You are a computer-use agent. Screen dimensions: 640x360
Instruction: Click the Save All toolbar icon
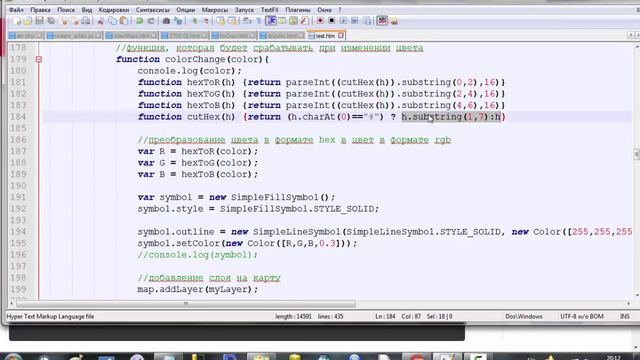point(51,21)
